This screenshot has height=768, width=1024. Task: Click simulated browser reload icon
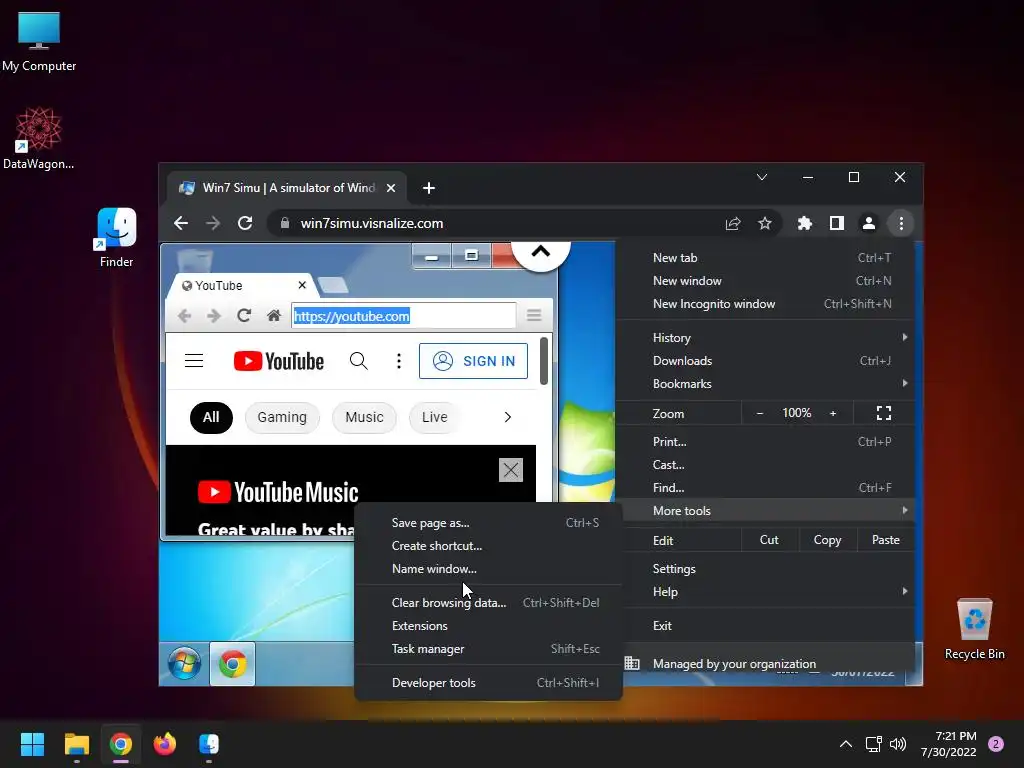click(244, 316)
